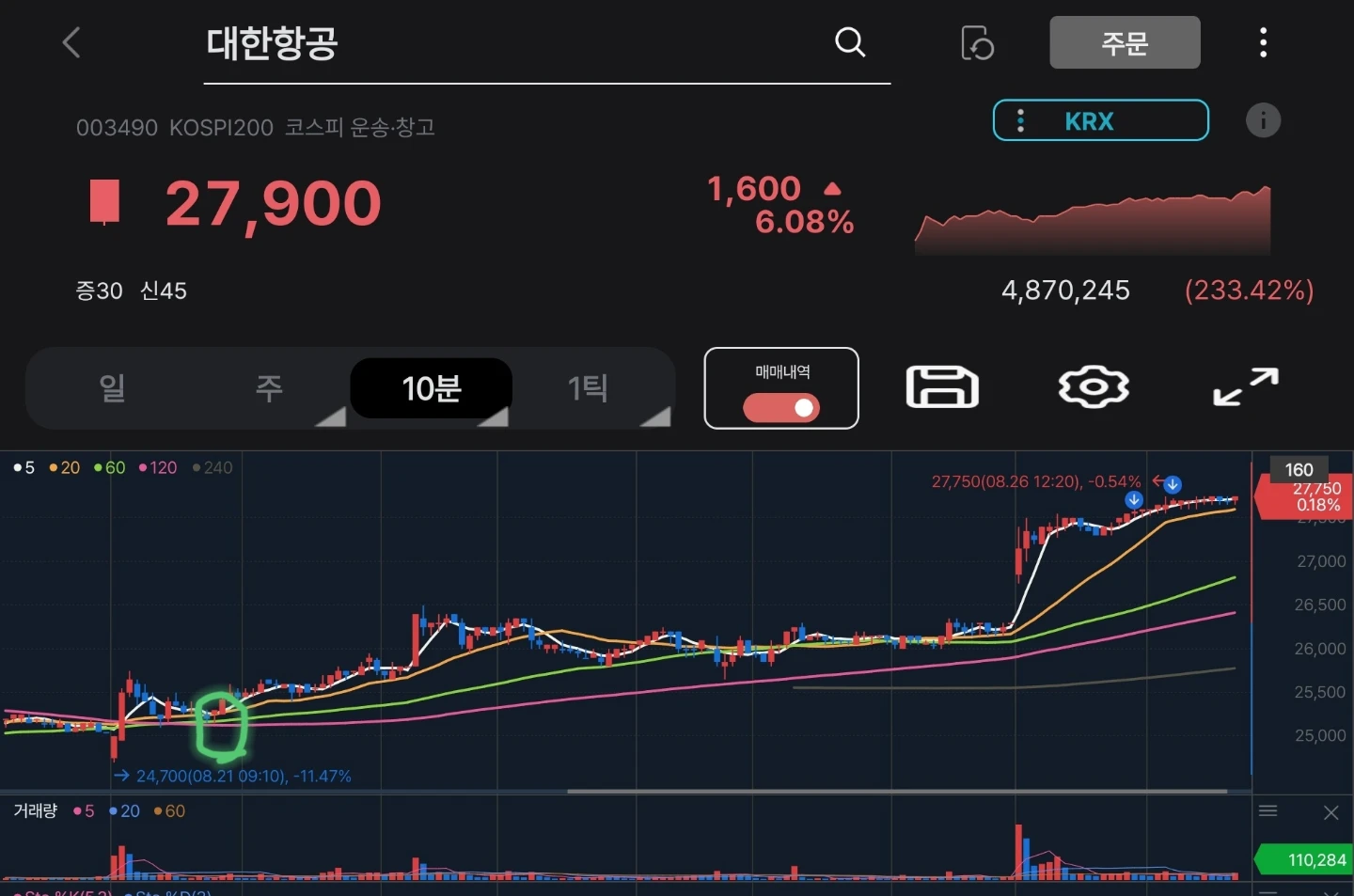This screenshot has width=1354, height=896.
Task: Toggle the 20 moving average legend
Action: (x=65, y=467)
